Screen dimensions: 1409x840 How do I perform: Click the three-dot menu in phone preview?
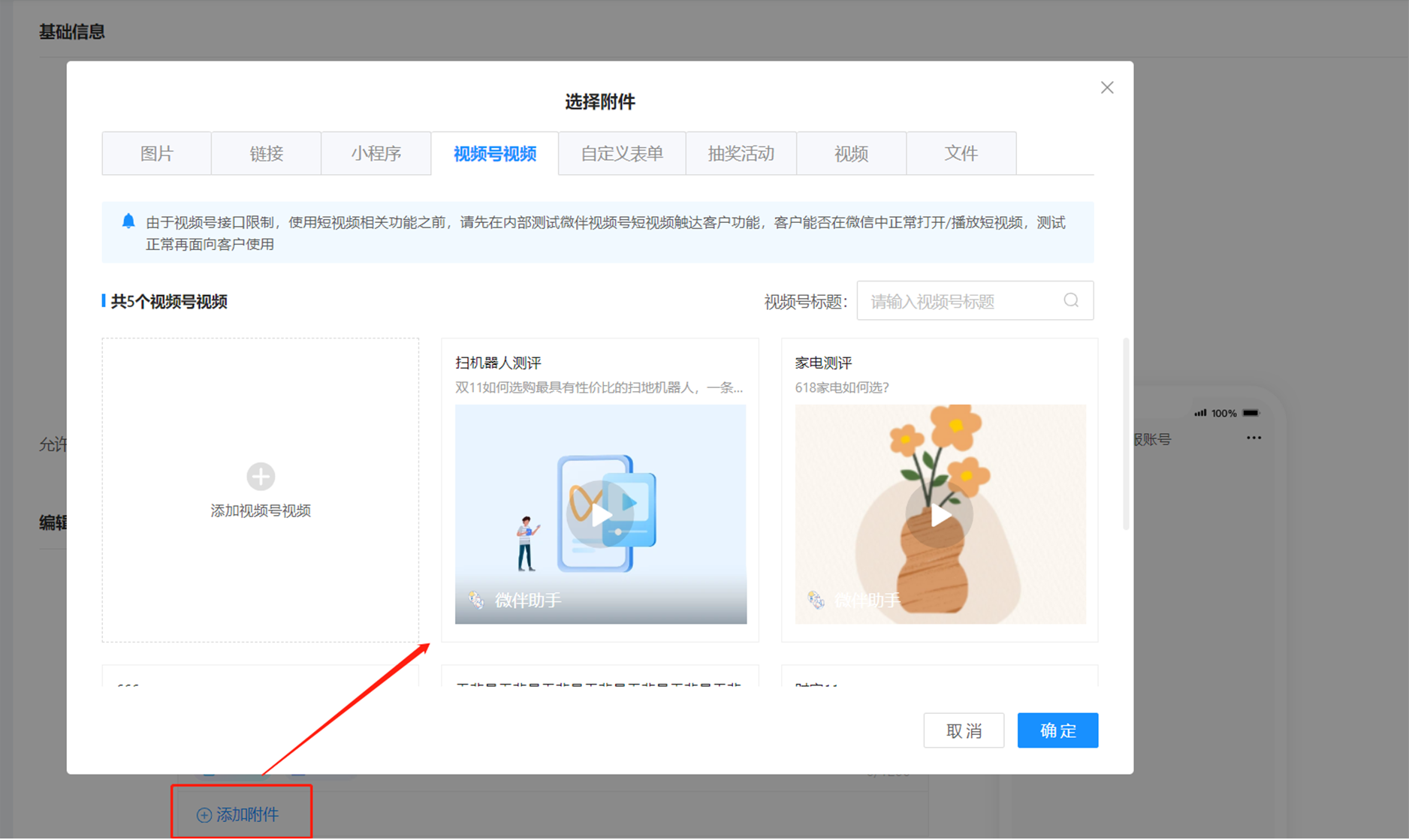tap(1254, 438)
